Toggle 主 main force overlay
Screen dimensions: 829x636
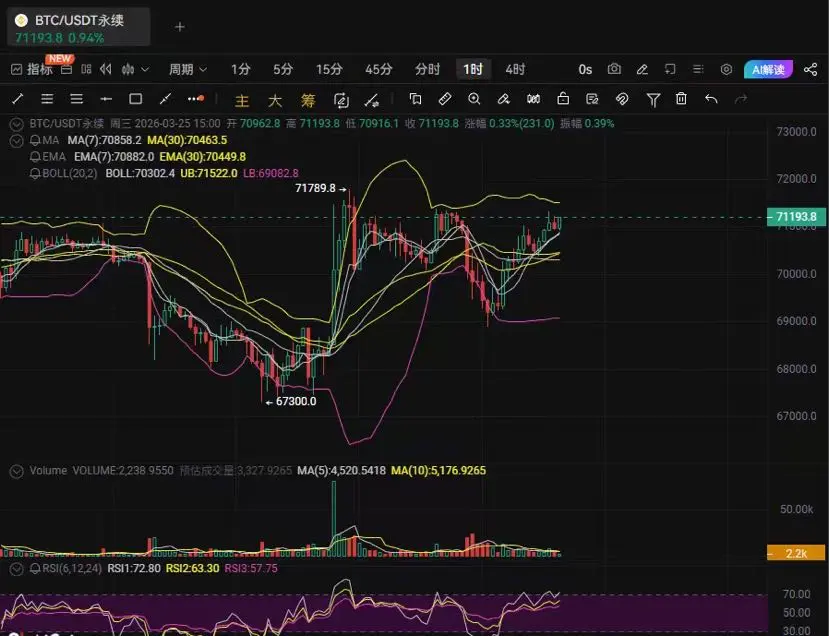pyautogui.click(x=242, y=100)
